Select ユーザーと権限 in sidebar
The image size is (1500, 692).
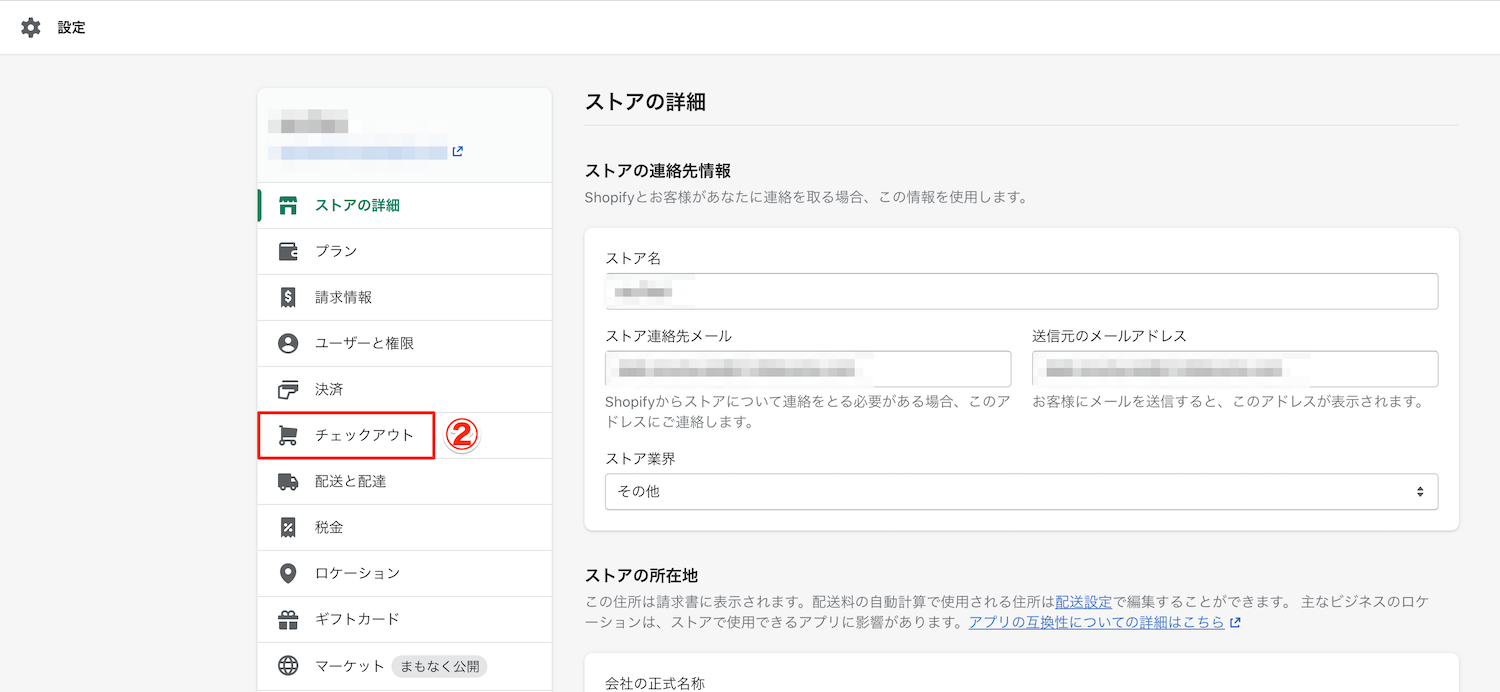point(404,344)
